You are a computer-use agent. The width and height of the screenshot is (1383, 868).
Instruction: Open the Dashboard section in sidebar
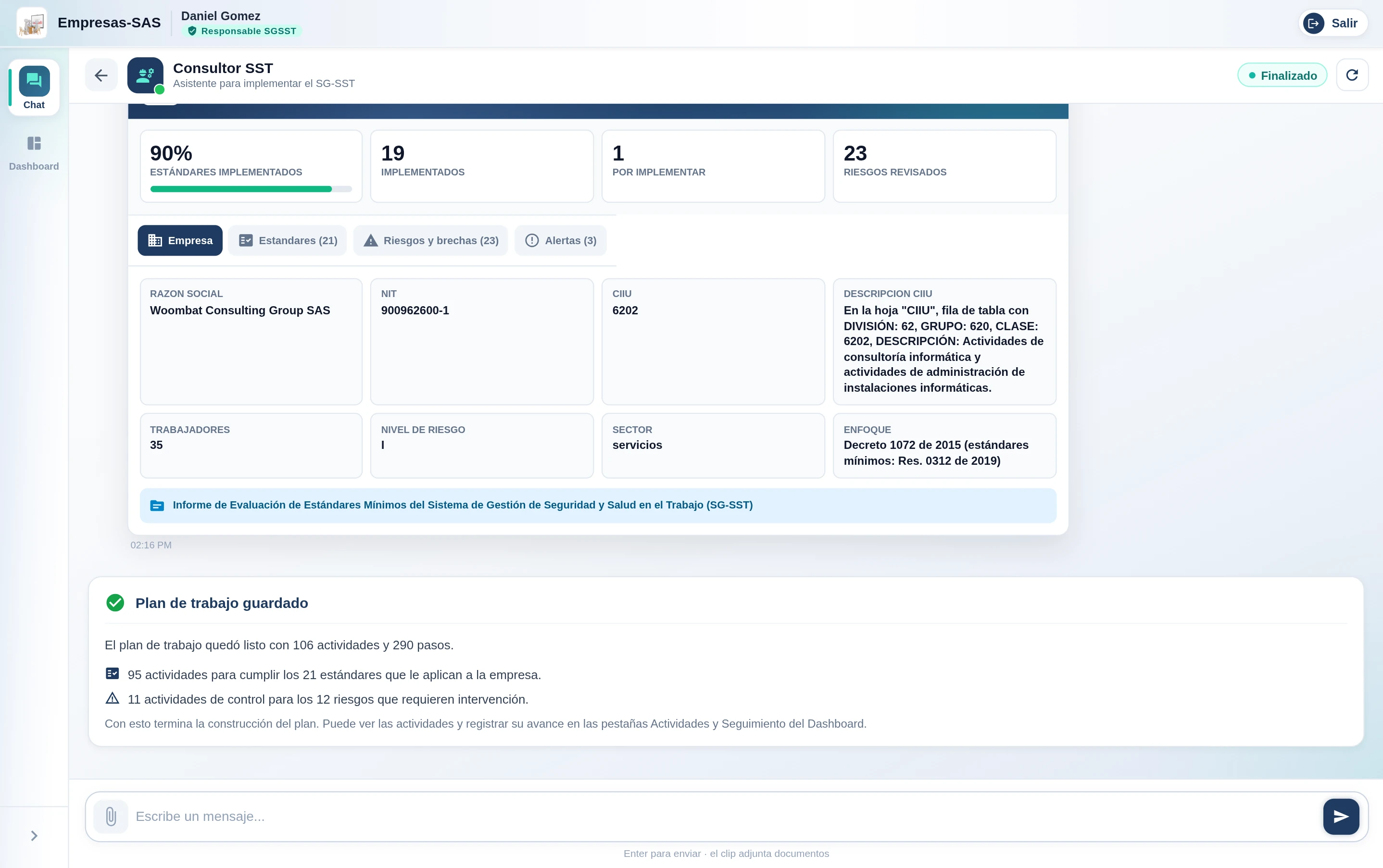click(x=34, y=153)
